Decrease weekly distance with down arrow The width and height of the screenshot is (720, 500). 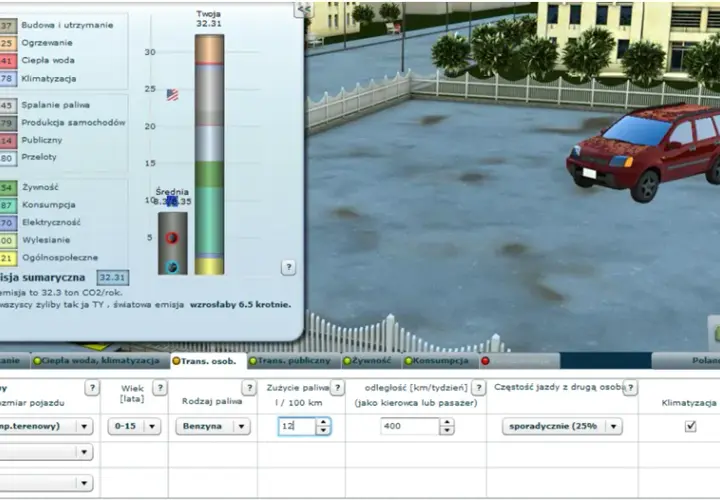pyautogui.click(x=447, y=431)
